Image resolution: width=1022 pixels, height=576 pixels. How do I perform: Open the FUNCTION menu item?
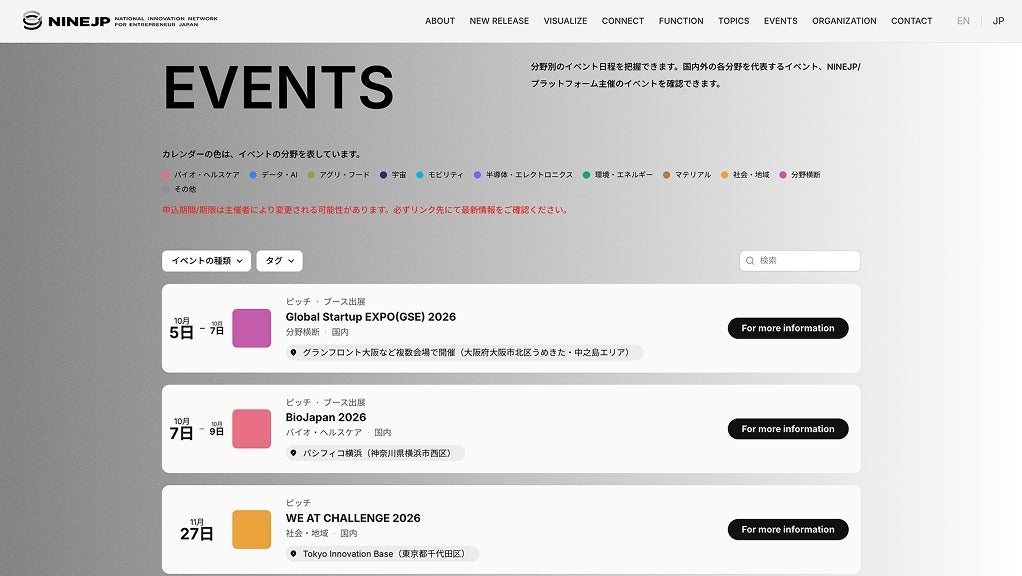[681, 21]
